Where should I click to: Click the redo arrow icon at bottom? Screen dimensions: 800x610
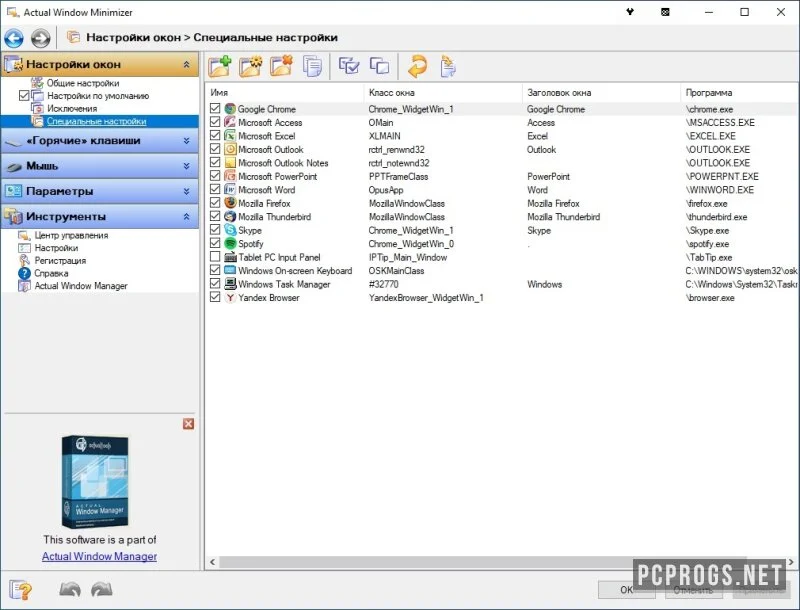(x=102, y=590)
